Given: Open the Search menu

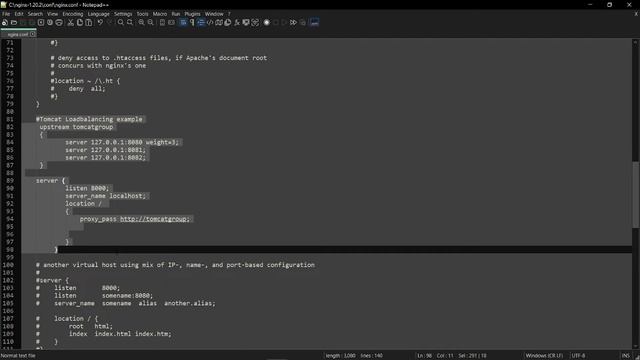Looking at the screenshot, I should tap(35, 14).
